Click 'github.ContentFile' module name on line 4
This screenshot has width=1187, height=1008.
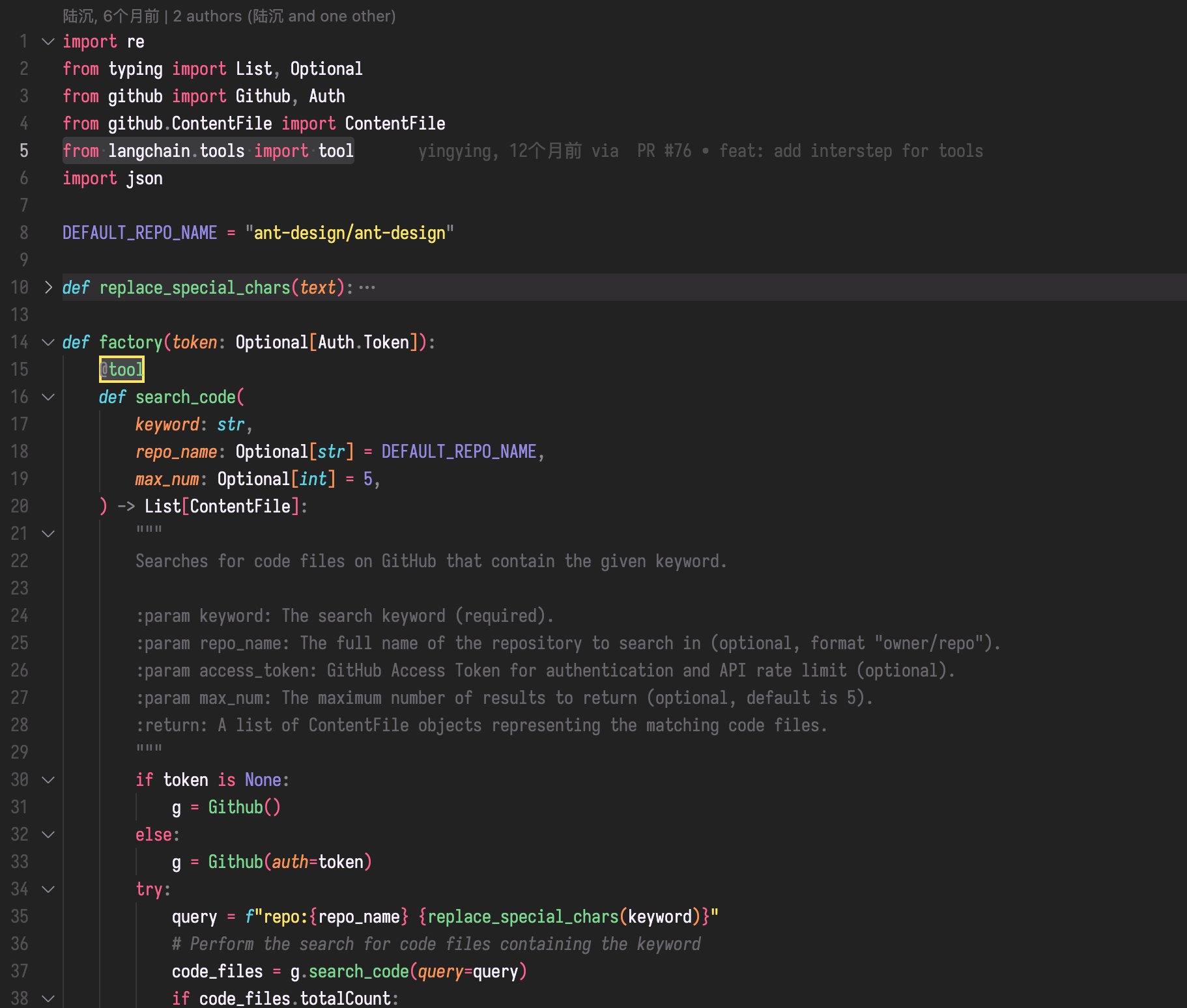(190, 124)
